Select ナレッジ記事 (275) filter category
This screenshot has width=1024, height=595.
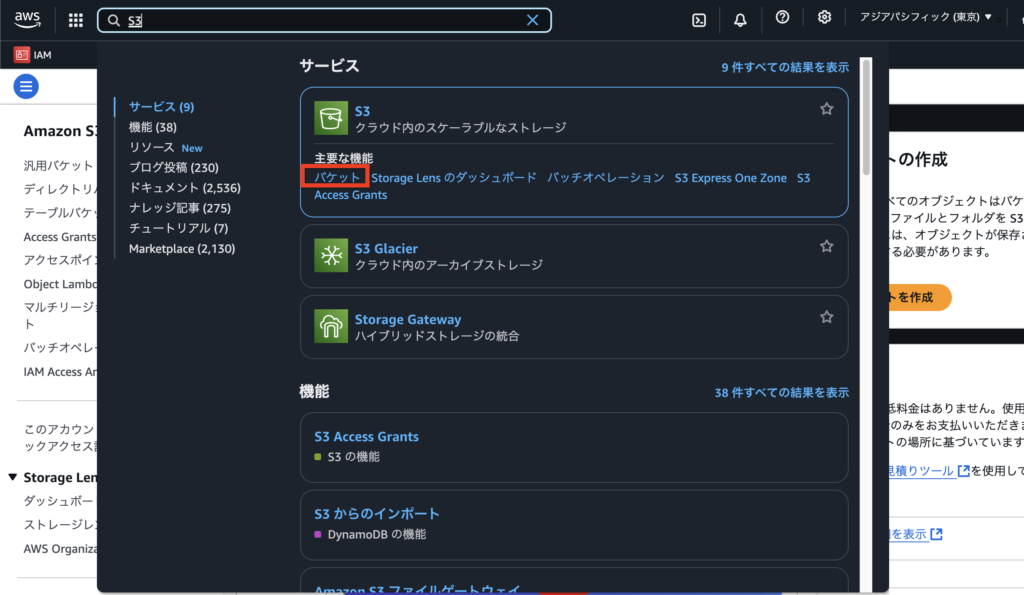[180, 208]
